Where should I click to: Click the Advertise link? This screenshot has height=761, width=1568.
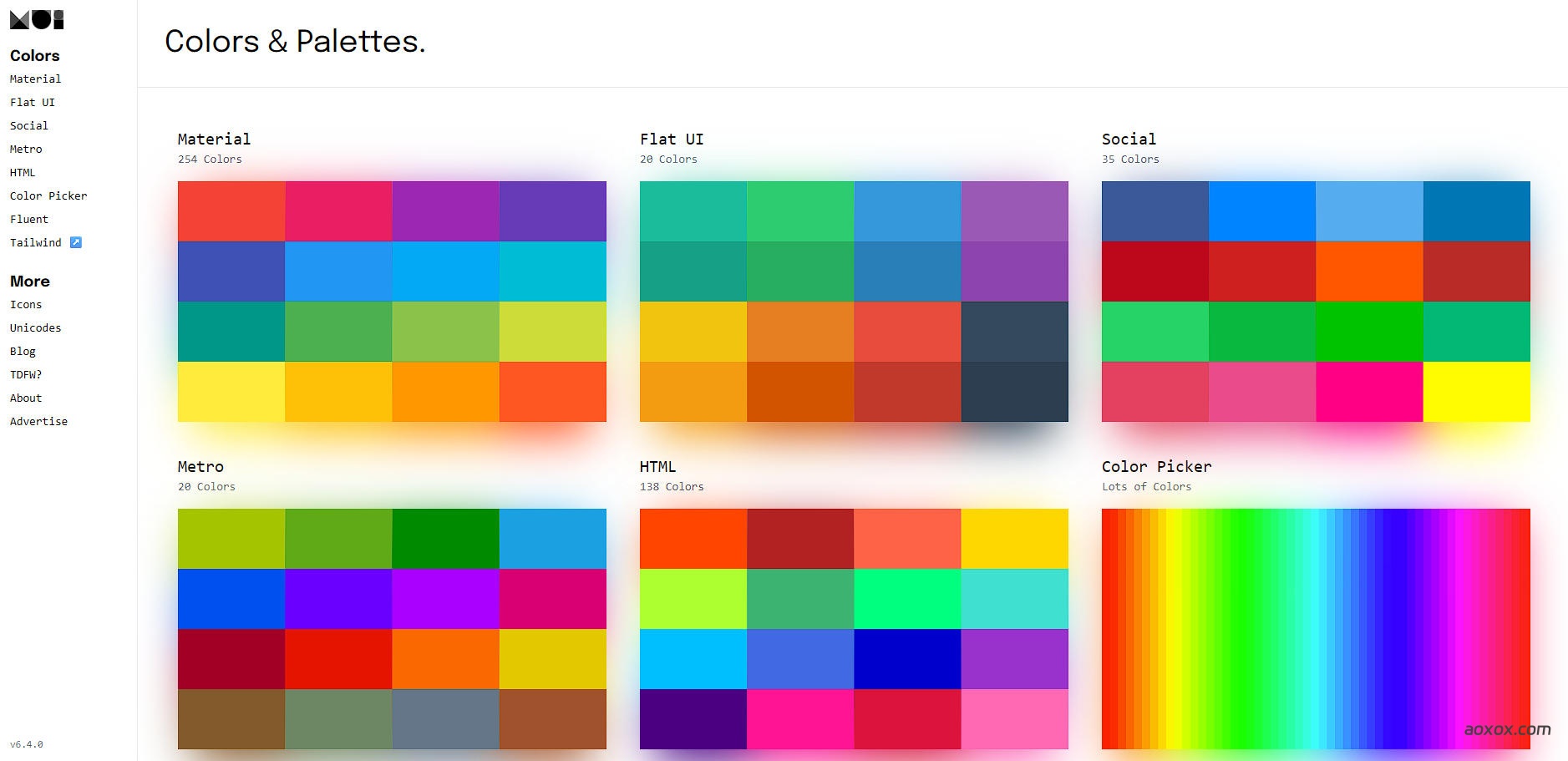[38, 422]
